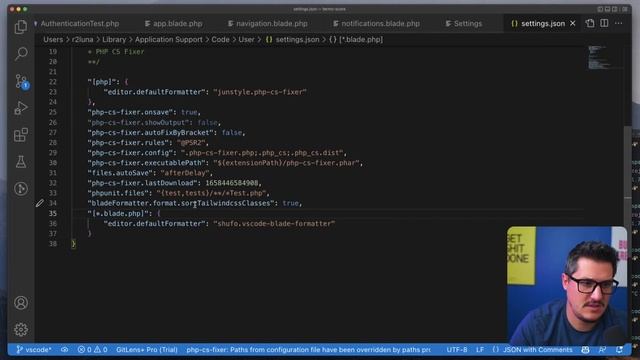Viewport: 640px width, 360px height.
Task: Click GitLens+ Pro (Trial) status item
Action: tap(147, 350)
